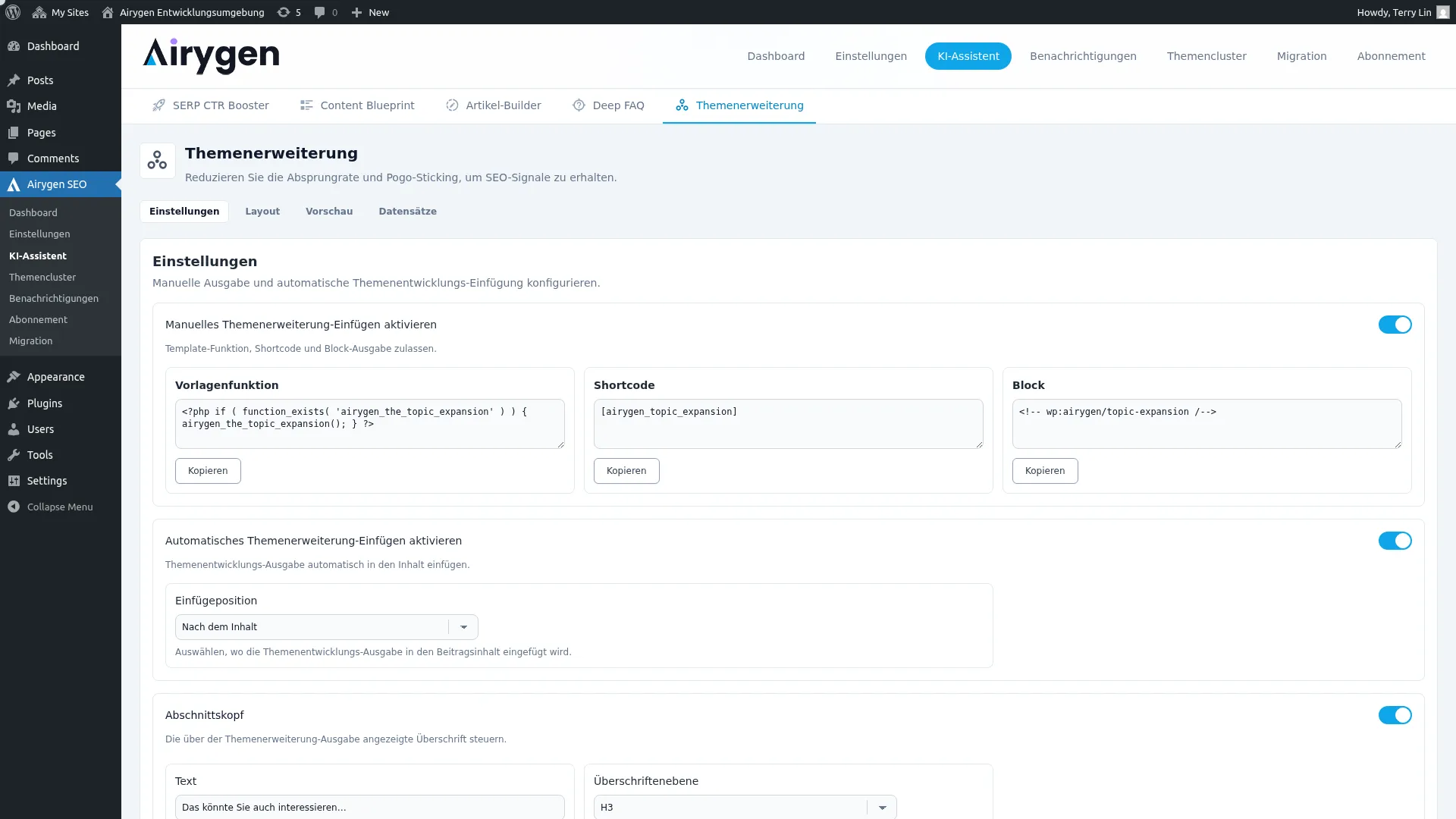The width and height of the screenshot is (1456, 819).
Task: Click the Collapse Menu arrow icon
Action: click(x=14, y=507)
